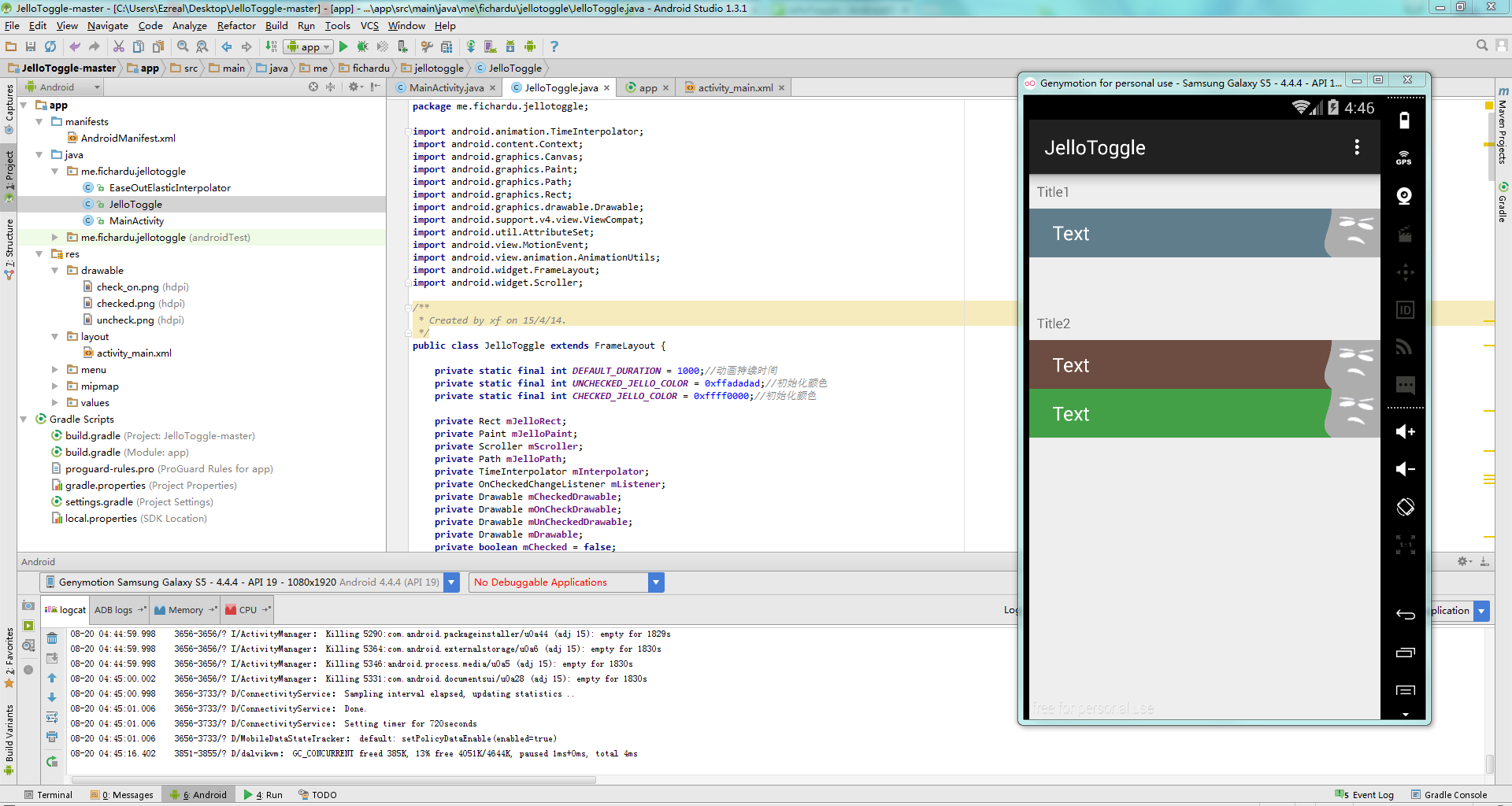Open the Maven Projects side panel
The image size is (1512, 806).
(1503, 126)
